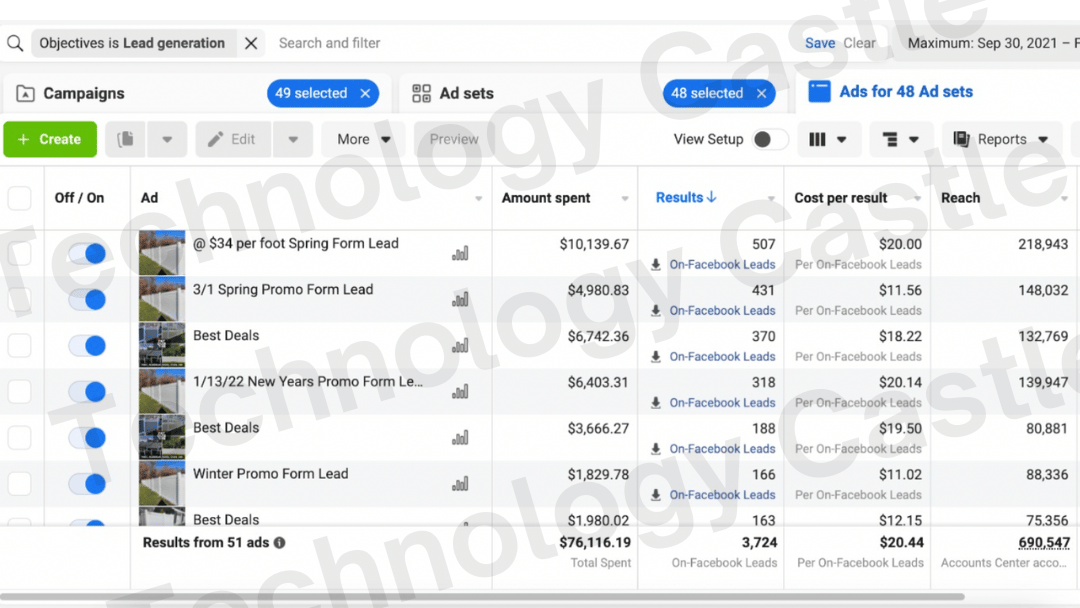Open the Reports dropdown

click(x=1001, y=140)
